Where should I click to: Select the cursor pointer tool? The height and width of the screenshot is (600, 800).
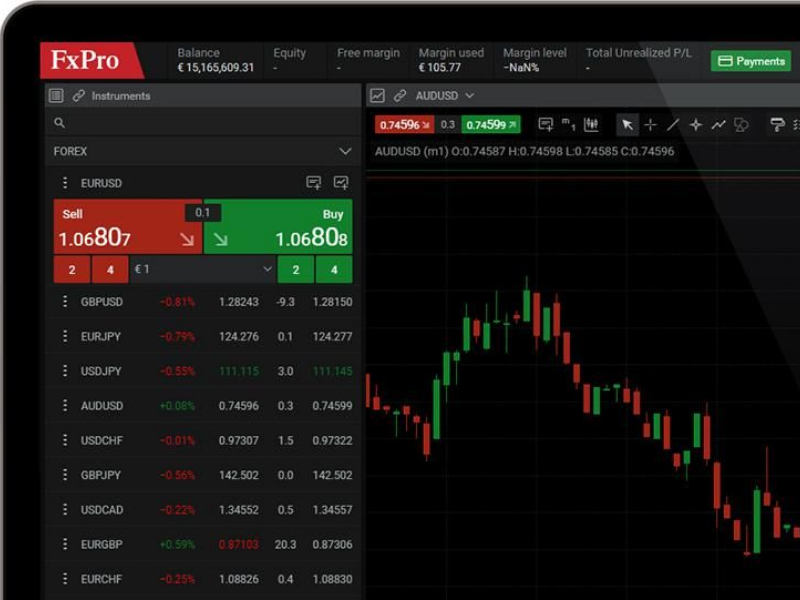(x=627, y=125)
